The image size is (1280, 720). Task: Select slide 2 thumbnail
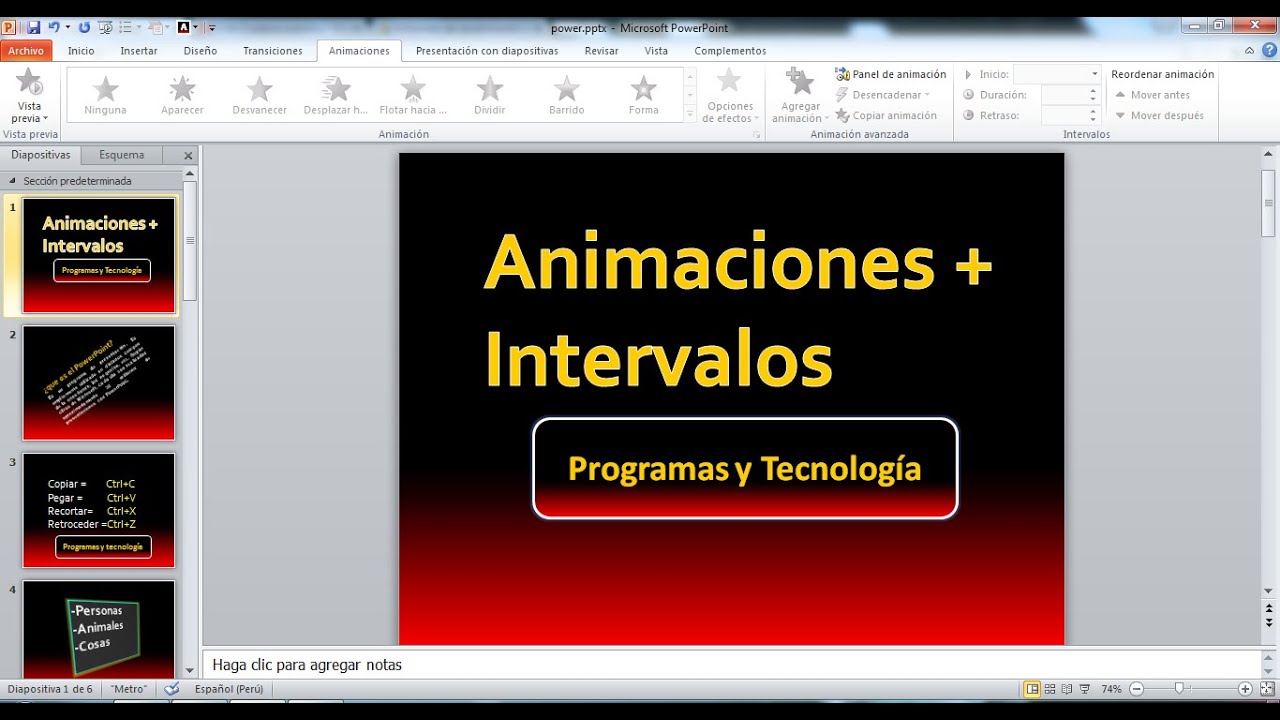click(x=99, y=383)
